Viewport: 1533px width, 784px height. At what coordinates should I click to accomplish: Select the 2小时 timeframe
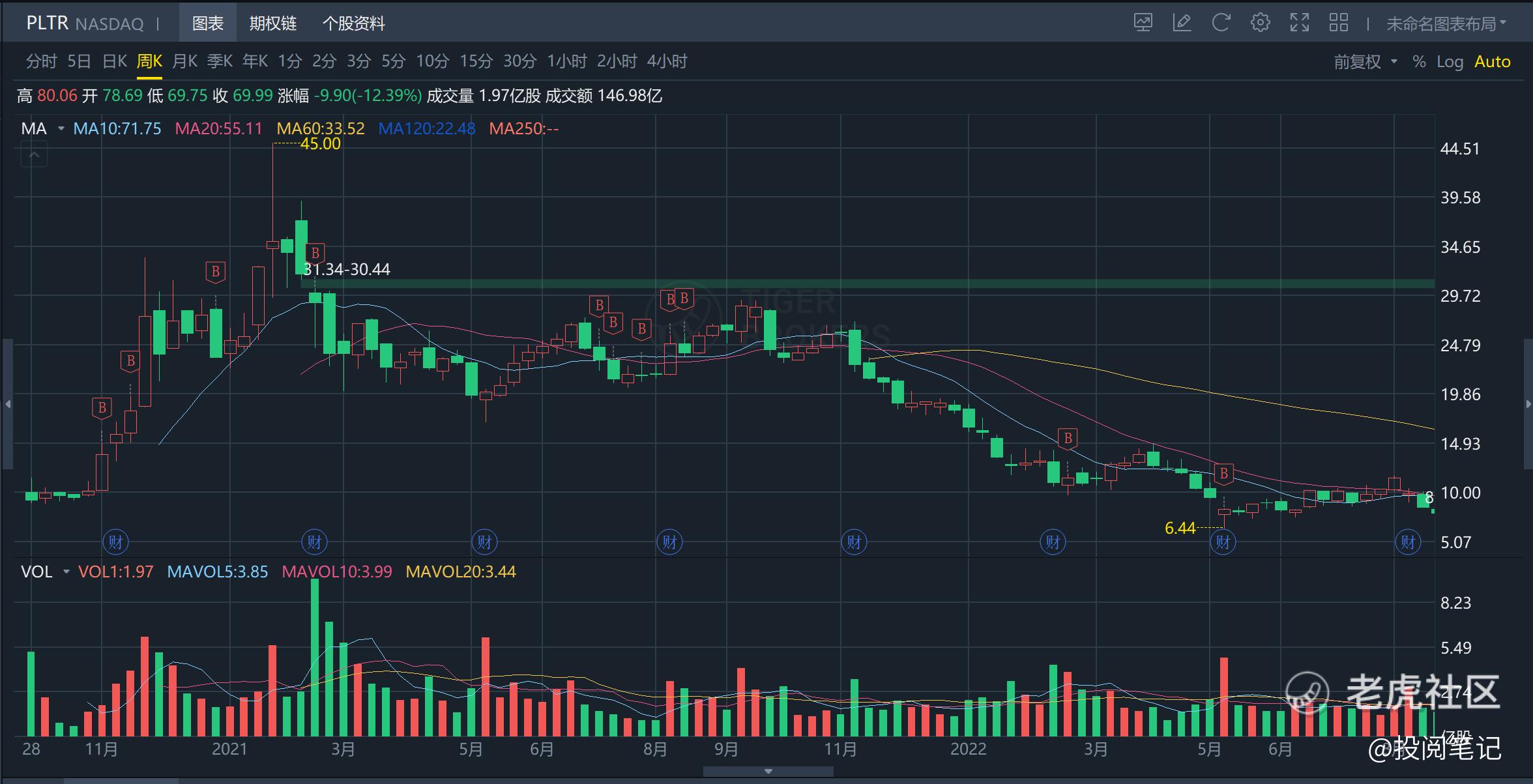pyautogui.click(x=617, y=61)
